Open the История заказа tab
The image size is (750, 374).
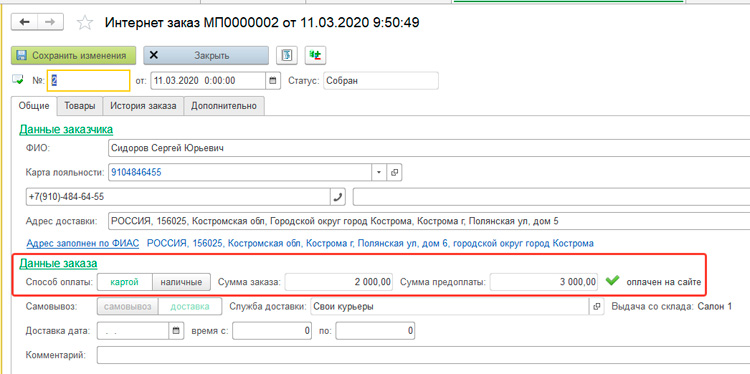(x=143, y=106)
